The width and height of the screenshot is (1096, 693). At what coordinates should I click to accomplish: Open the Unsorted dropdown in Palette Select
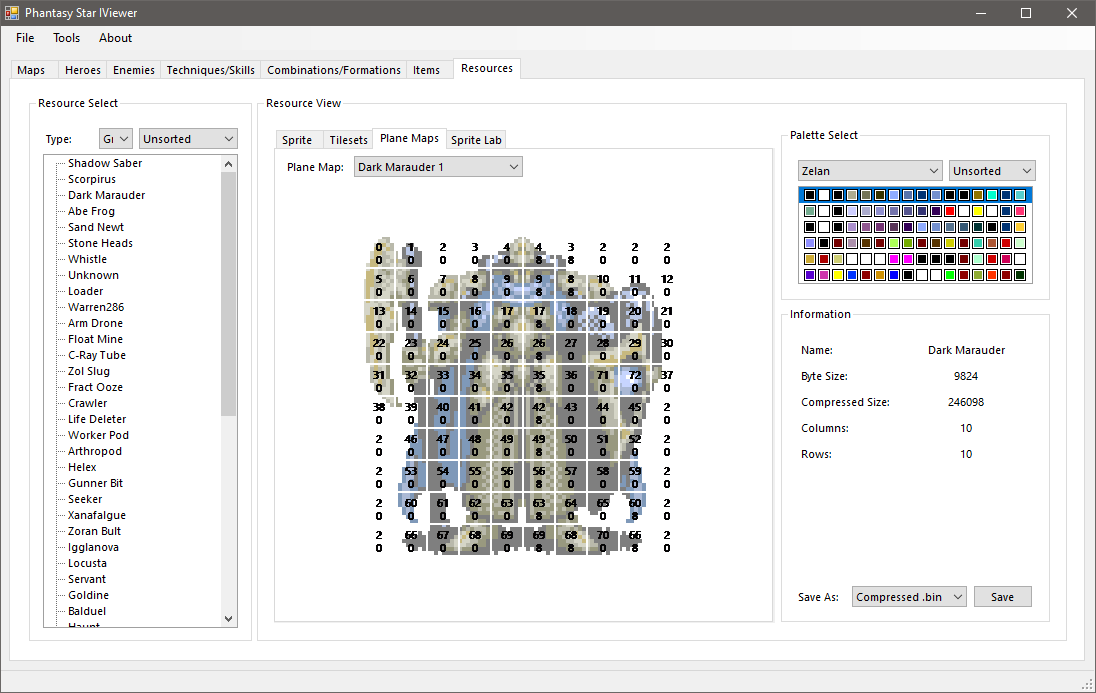[992, 171]
